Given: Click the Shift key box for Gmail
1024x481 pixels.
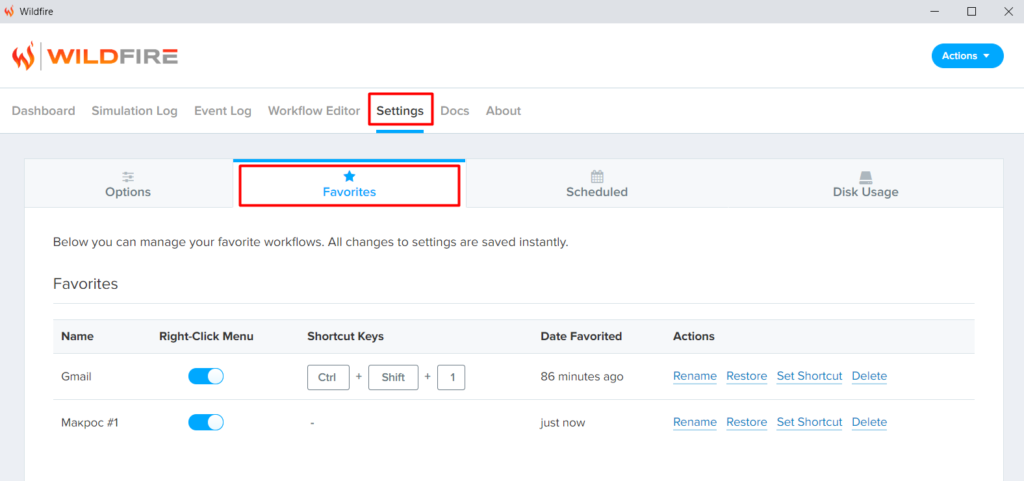Looking at the screenshot, I should (393, 377).
